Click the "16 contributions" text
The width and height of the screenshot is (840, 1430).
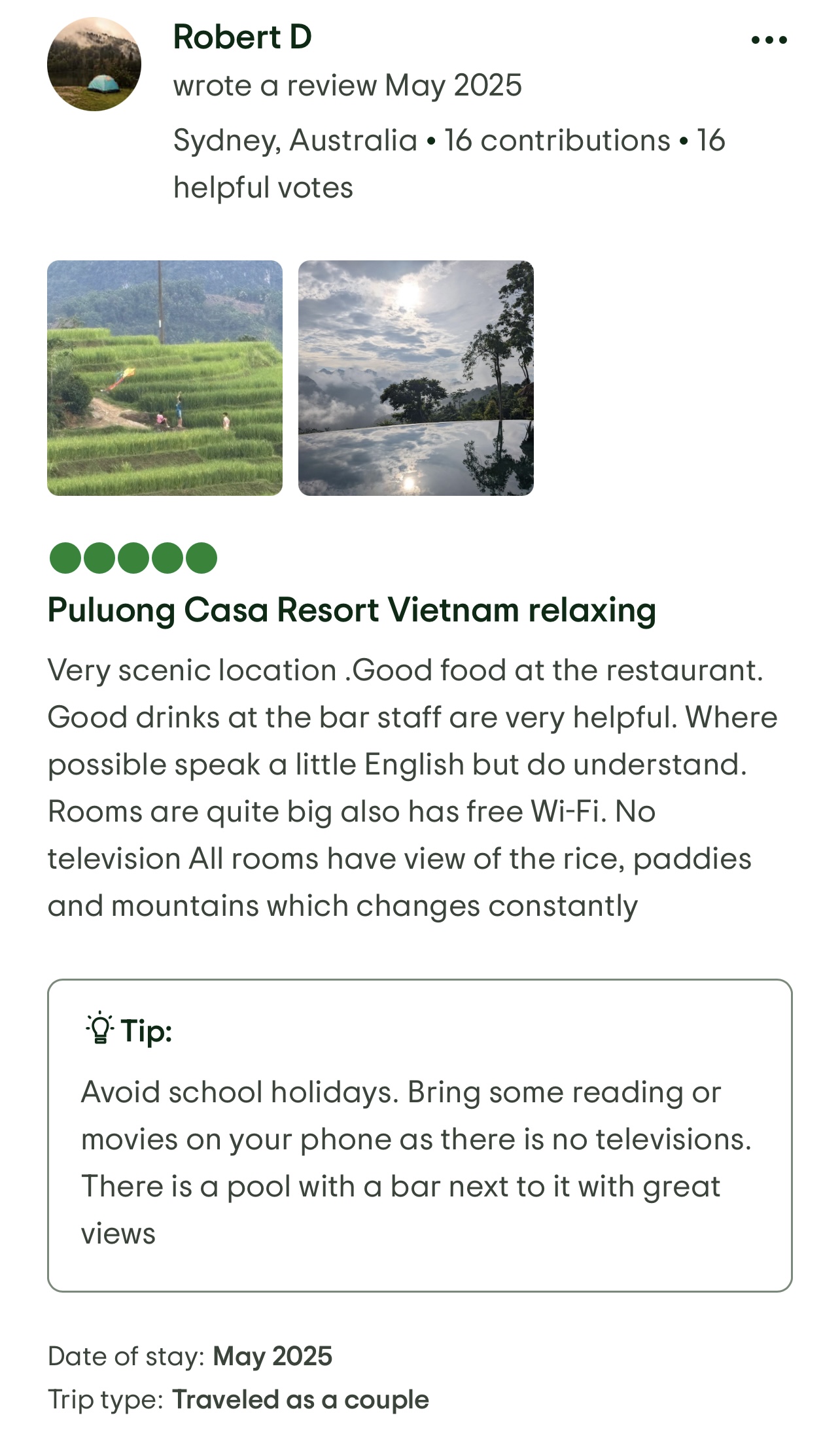[557, 141]
